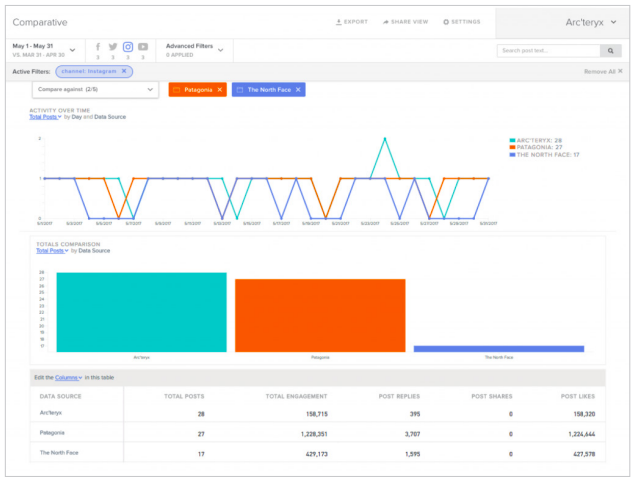Click the Patagonia orange tag color swatch
The image size is (637, 486).
[x=176, y=90]
